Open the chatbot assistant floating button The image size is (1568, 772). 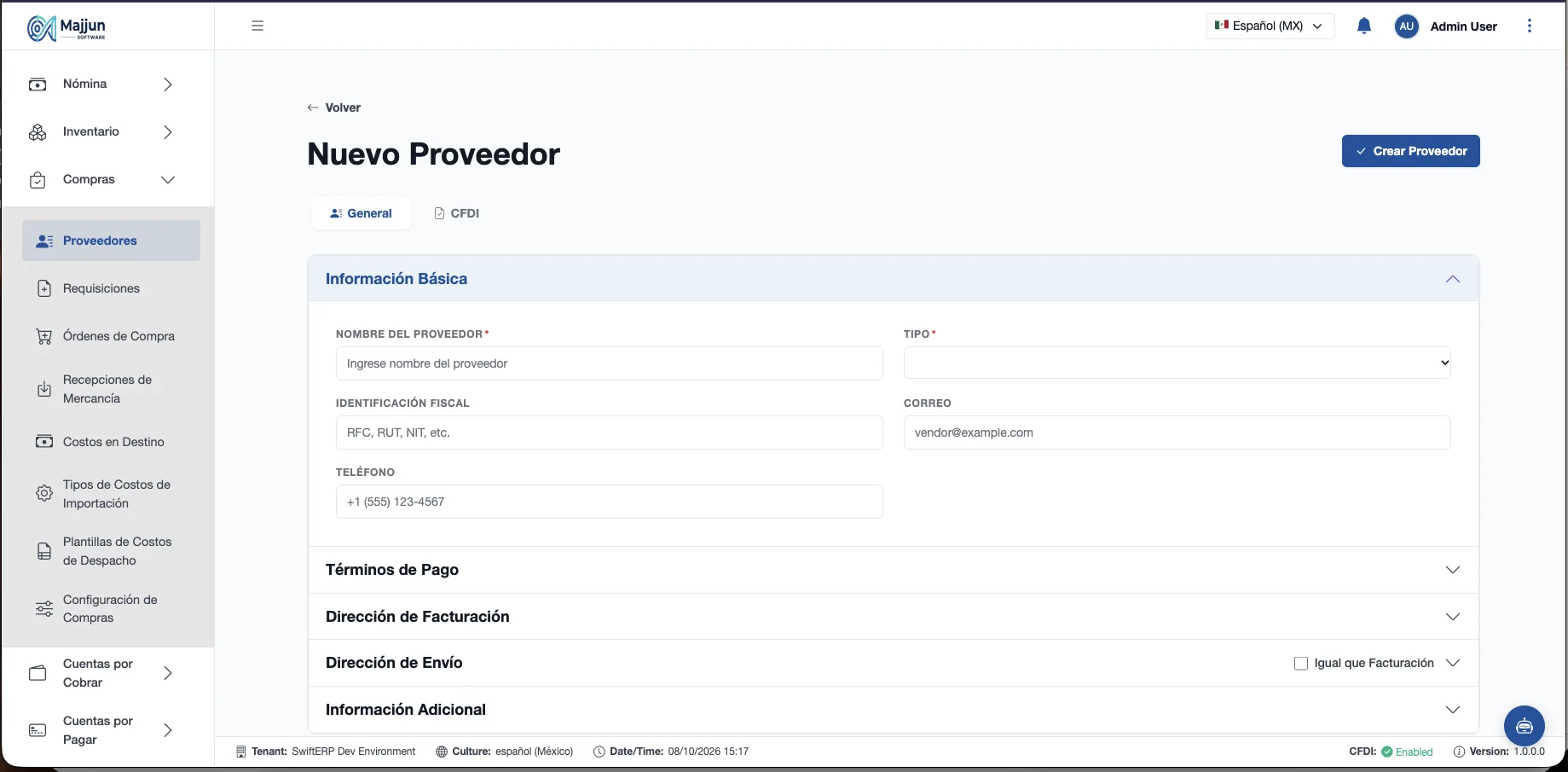point(1525,726)
